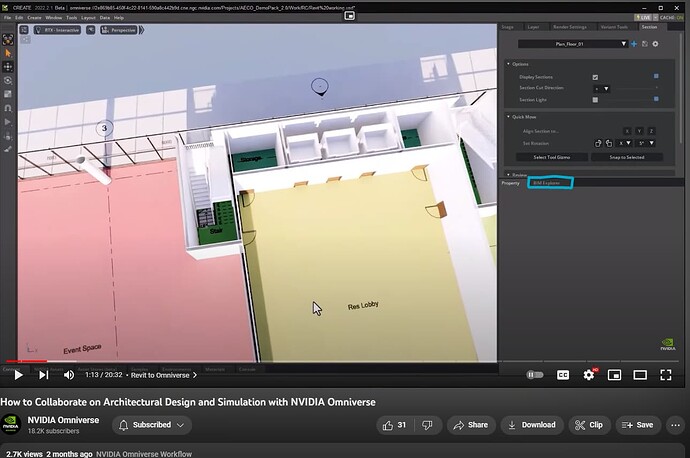Switch to the Layer tab
690x458 pixels.
533,27
